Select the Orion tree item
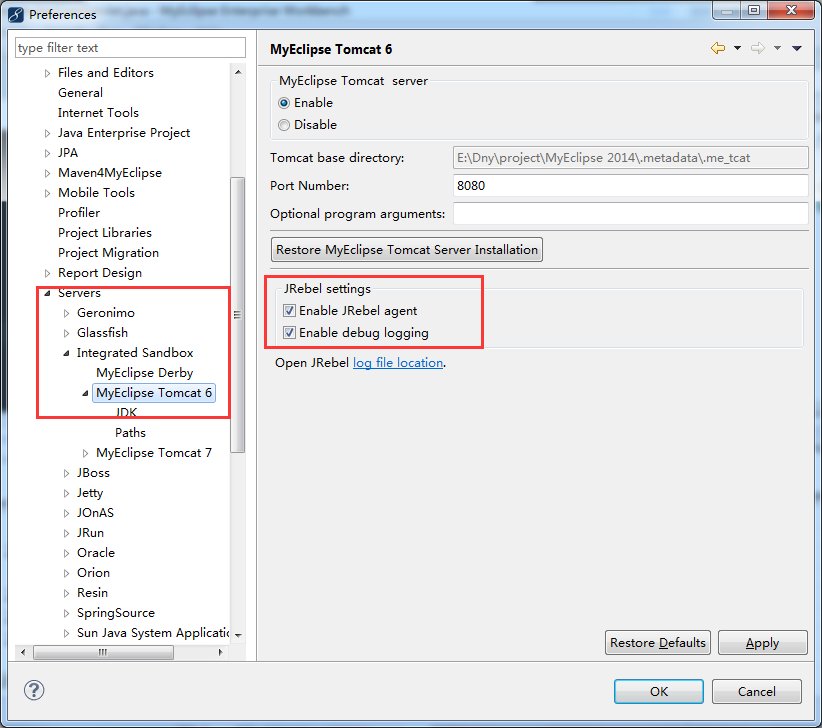The height and width of the screenshot is (728, 822). click(x=93, y=573)
